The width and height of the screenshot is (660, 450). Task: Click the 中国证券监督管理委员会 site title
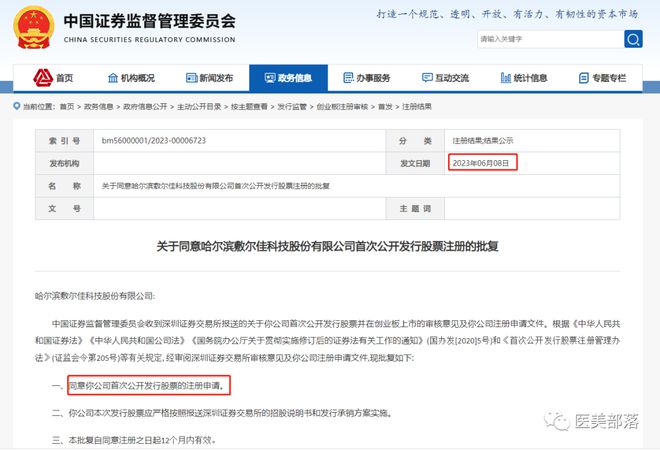tap(149, 21)
